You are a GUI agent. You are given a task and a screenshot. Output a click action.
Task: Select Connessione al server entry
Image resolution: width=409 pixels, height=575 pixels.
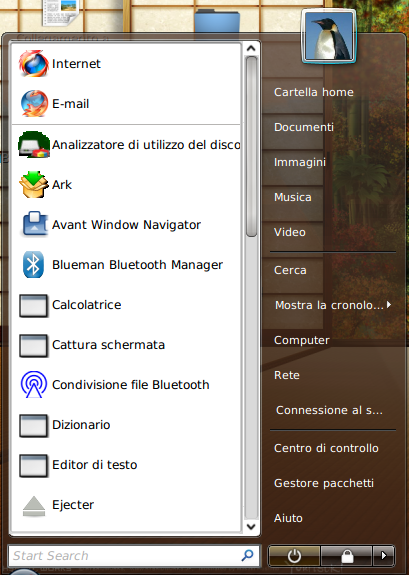[329, 410]
